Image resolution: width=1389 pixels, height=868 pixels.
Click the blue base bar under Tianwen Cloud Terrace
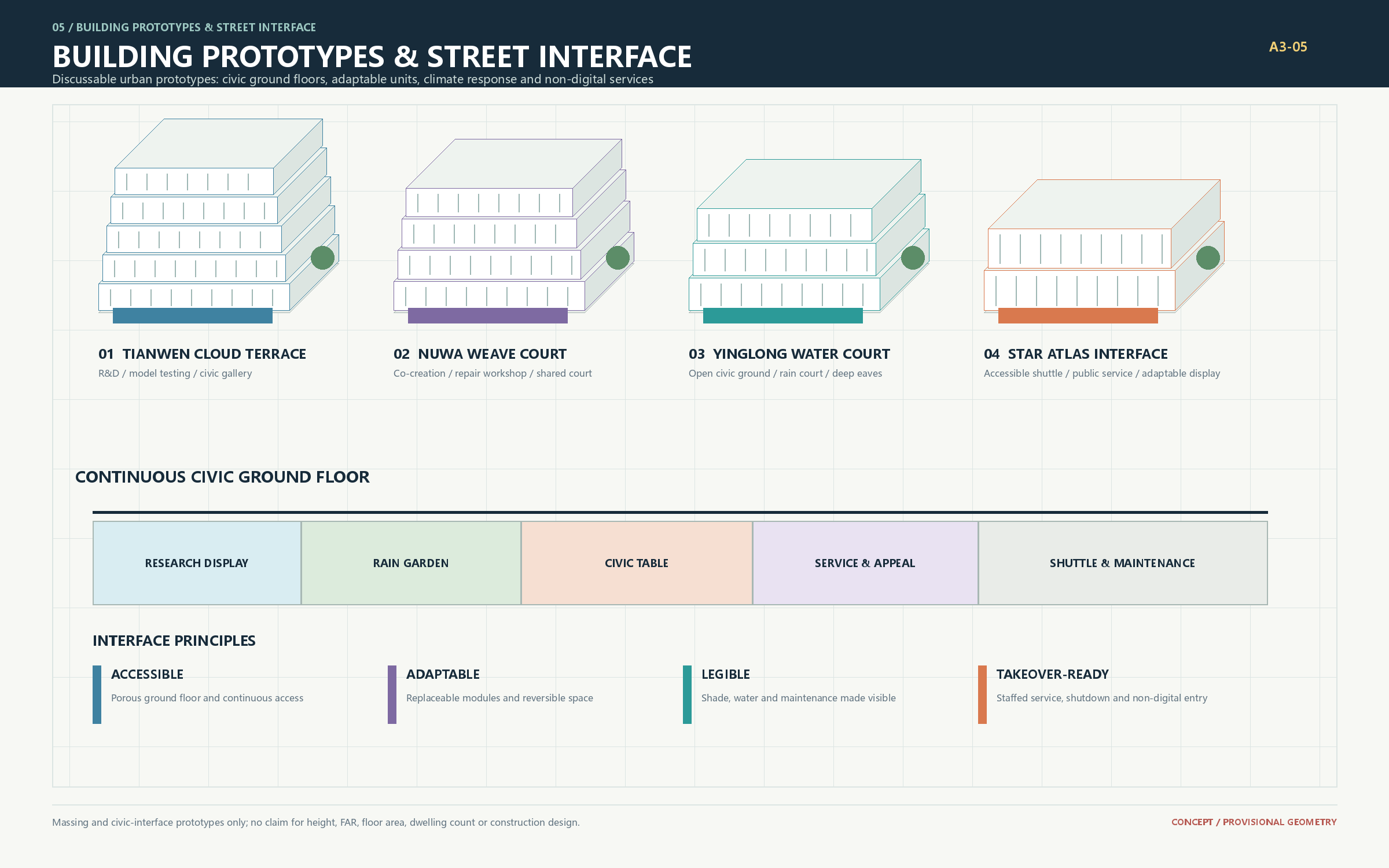(193, 315)
